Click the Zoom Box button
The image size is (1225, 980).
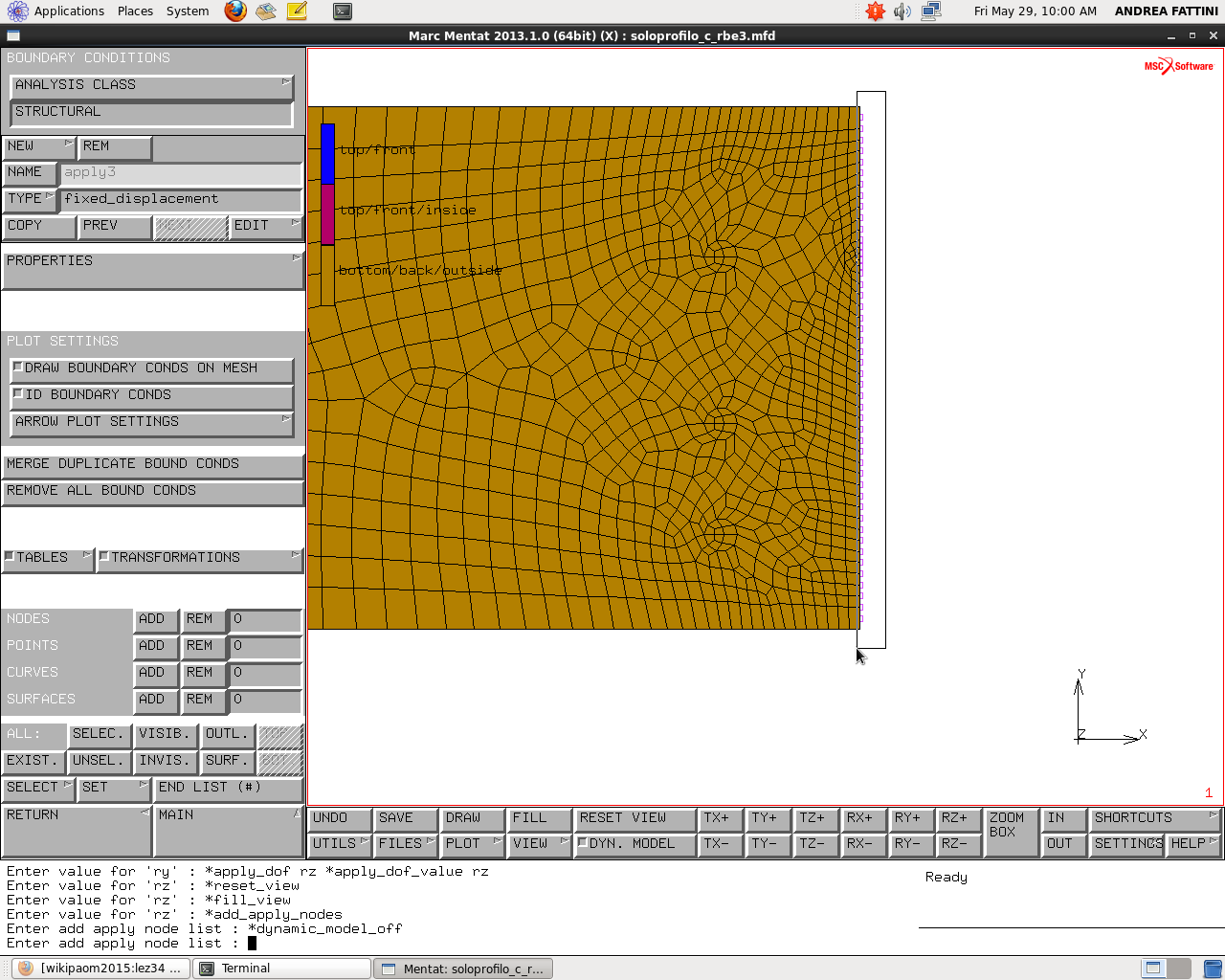click(1013, 831)
